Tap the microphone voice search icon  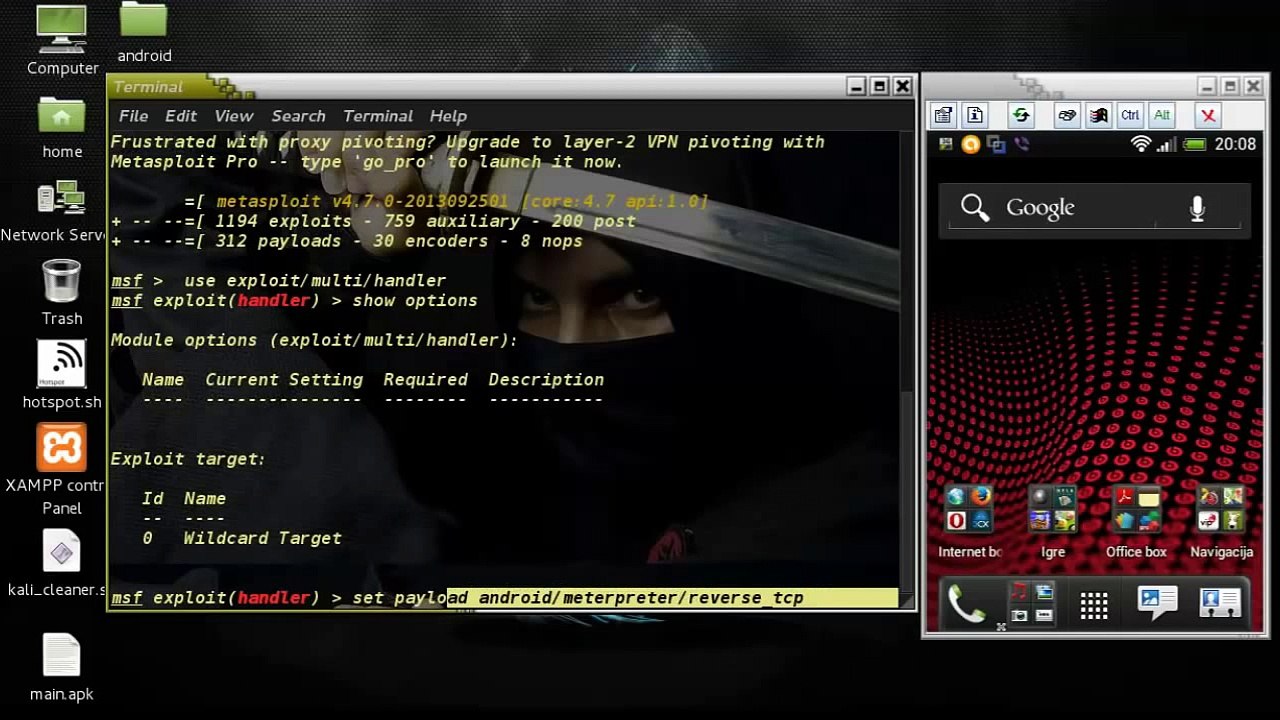(x=1197, y=208)
